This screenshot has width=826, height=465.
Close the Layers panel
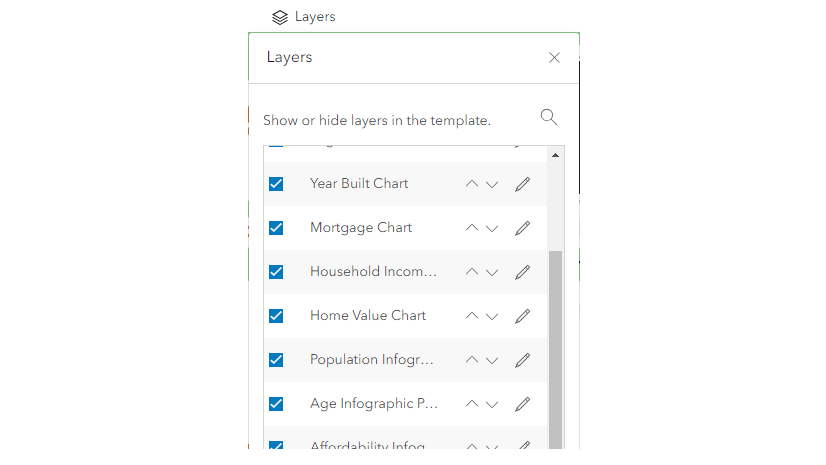click(x=554, y=58)
